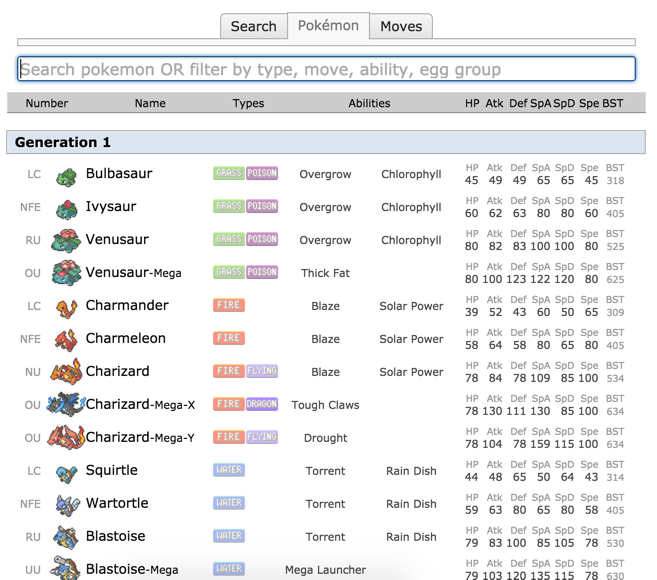Click the WATER type badge for Blastoise-Mega
657x580 pixels.
click(x=229, y=569)
